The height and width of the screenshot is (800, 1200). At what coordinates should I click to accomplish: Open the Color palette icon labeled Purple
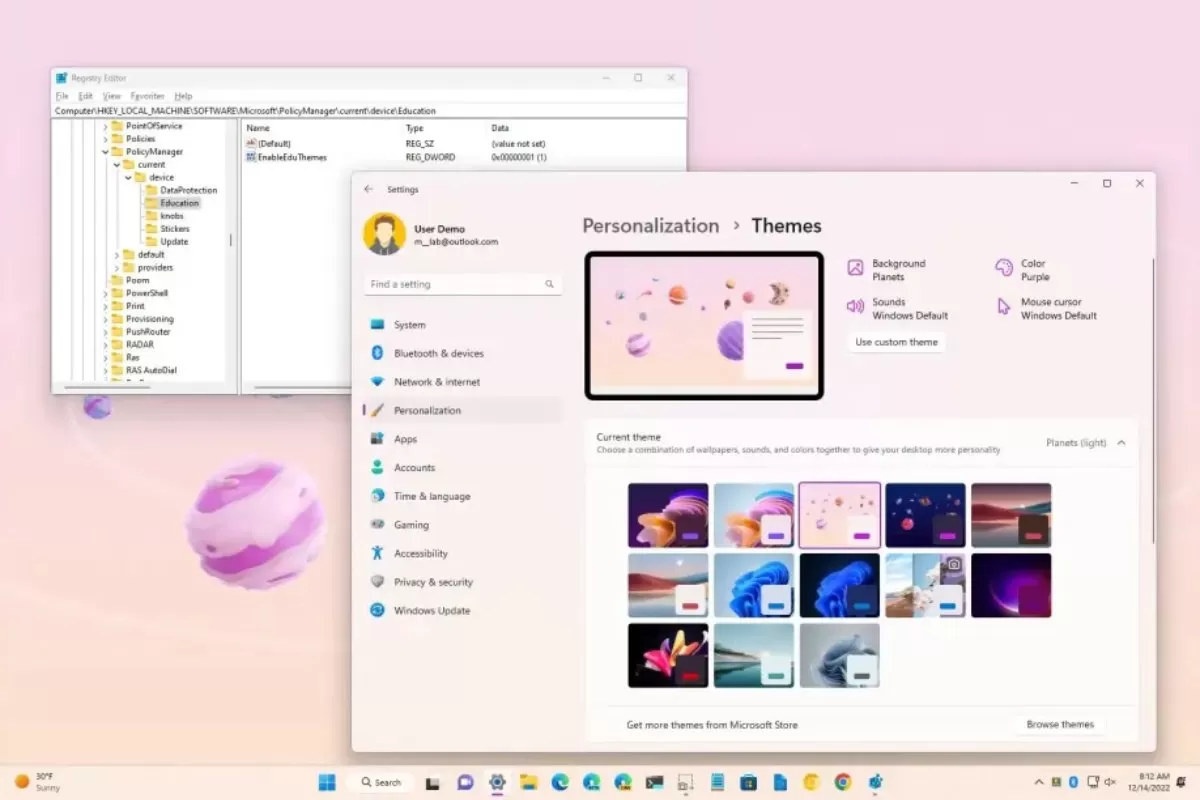(x=1004, y=268)
